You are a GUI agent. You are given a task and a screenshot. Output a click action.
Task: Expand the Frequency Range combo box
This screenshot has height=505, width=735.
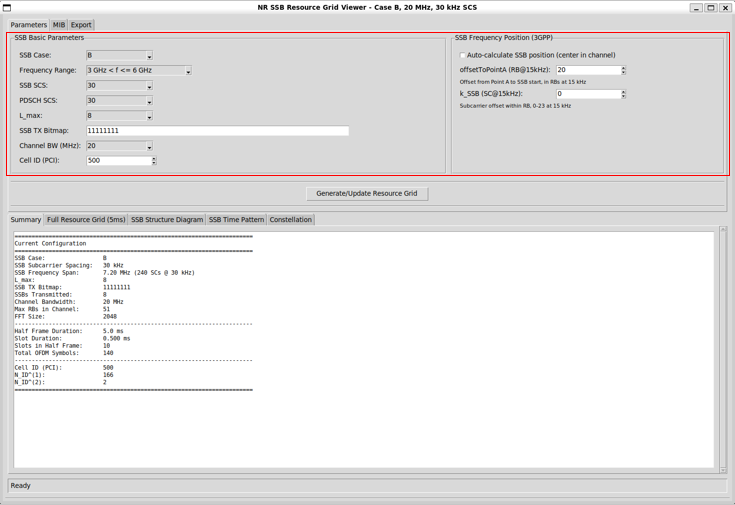139,70
